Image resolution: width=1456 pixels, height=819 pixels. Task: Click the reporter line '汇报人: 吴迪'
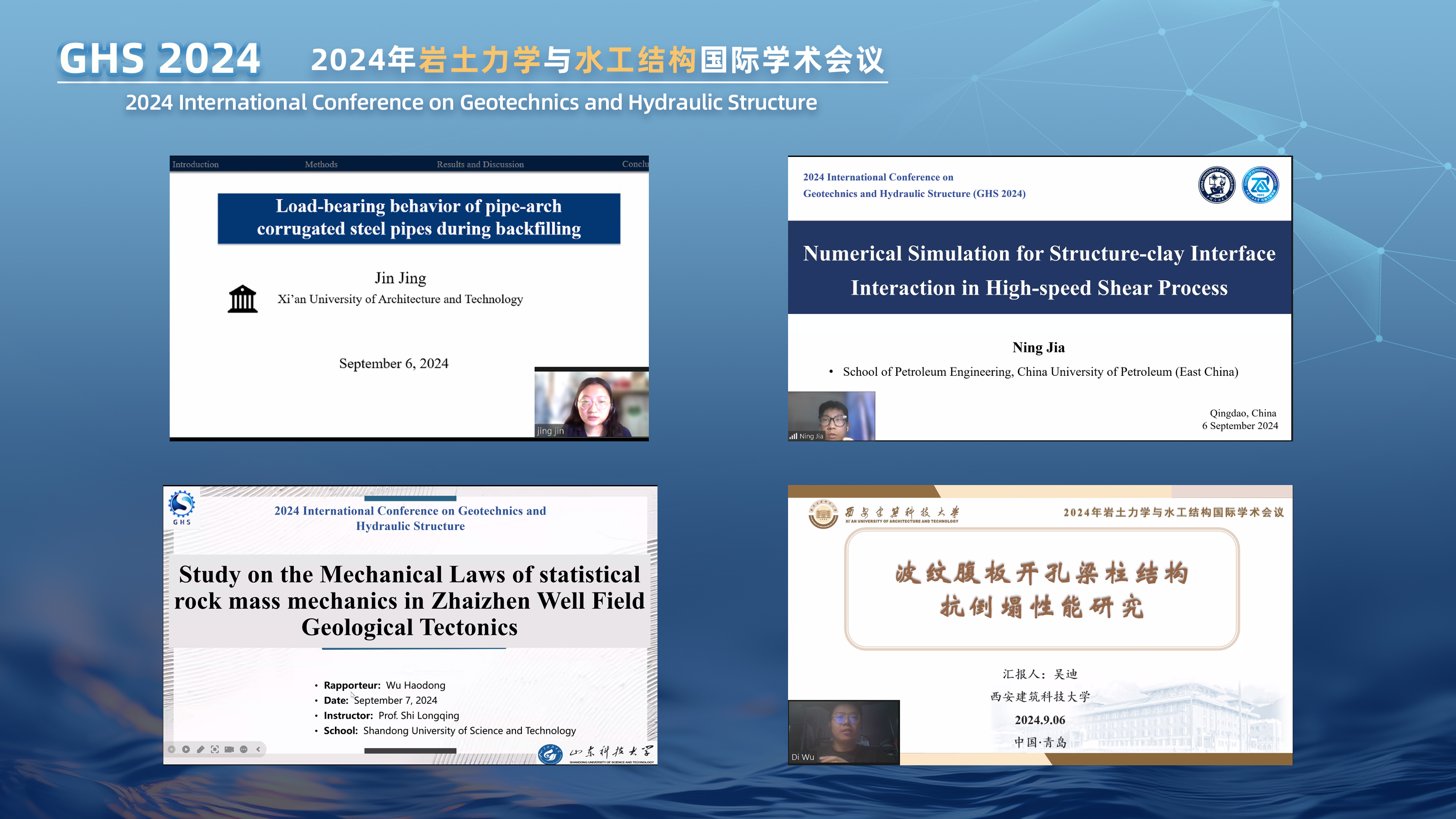1040,674
